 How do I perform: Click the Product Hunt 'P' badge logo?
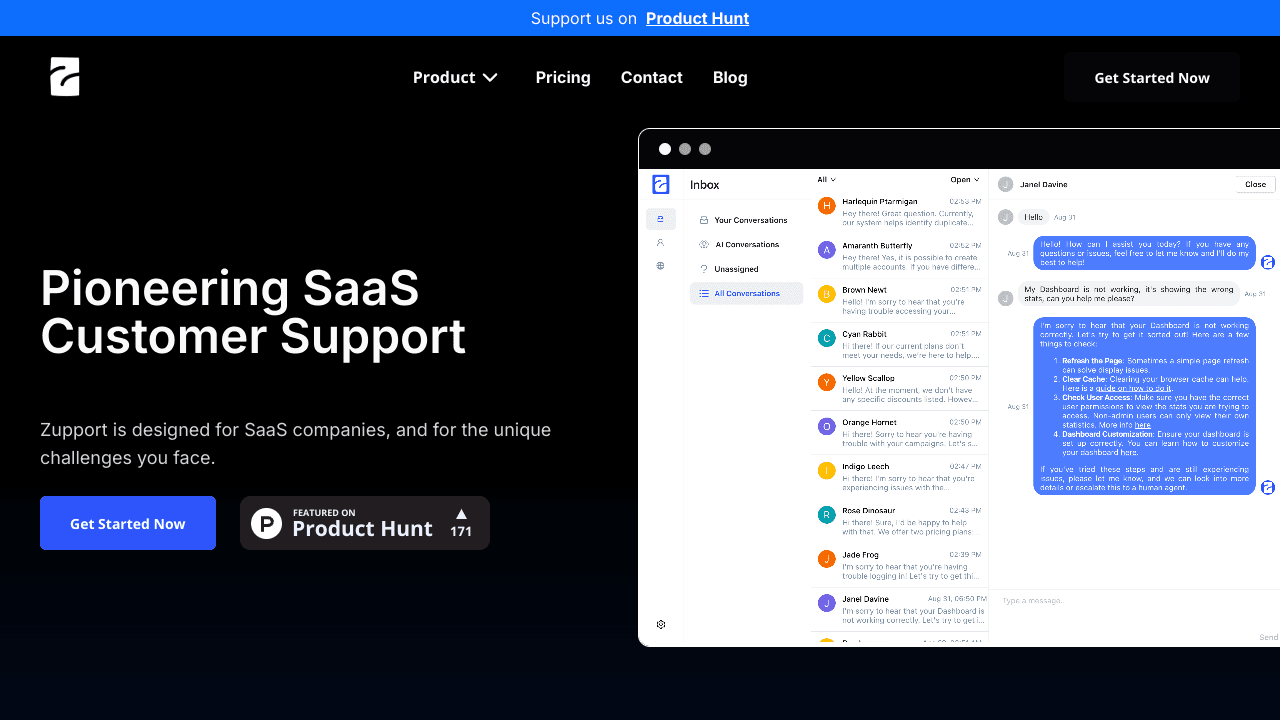point(266,523)
